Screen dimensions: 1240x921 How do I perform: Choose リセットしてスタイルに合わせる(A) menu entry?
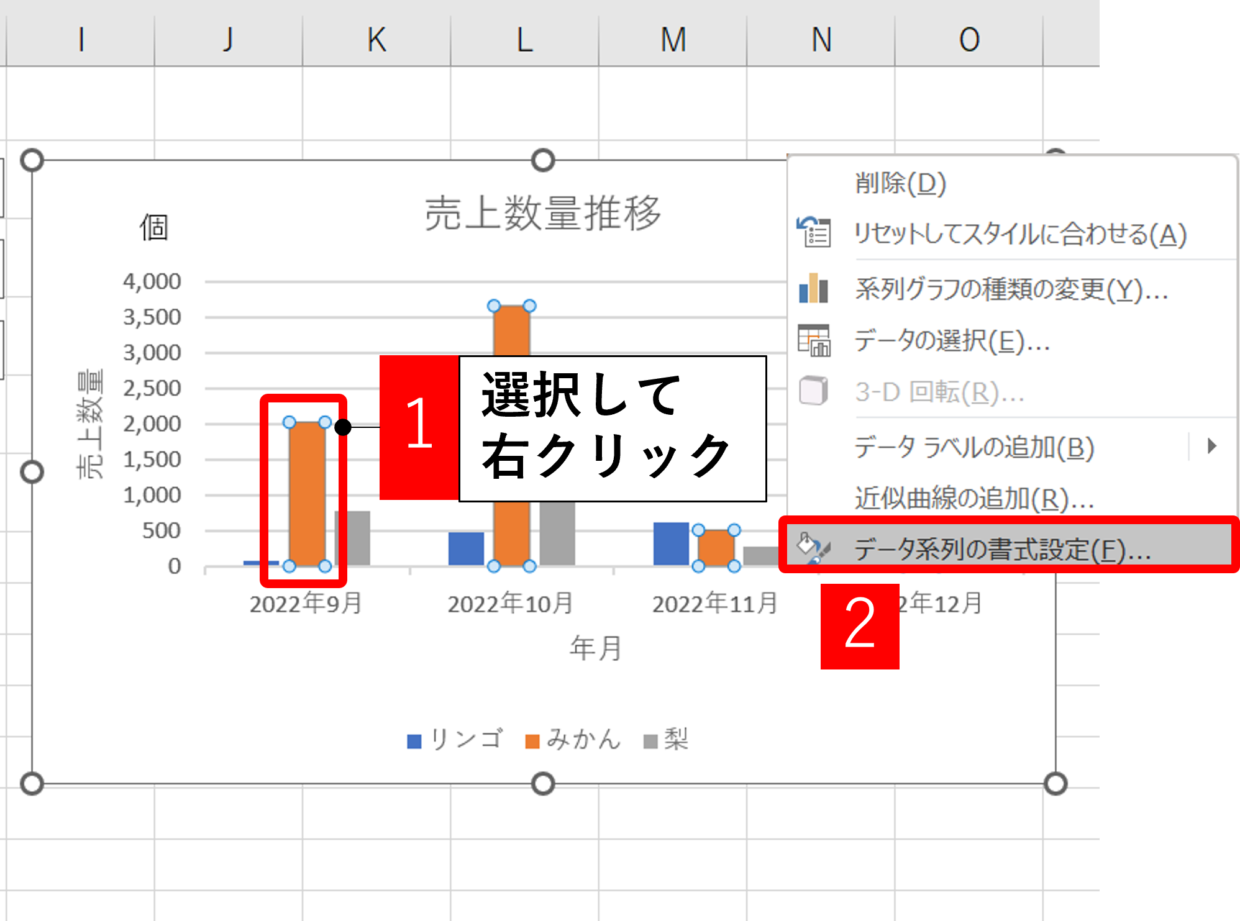(1020, 234)
